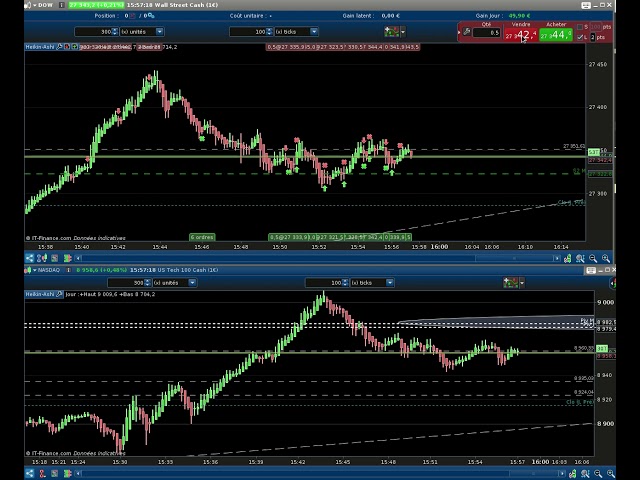Click the green bars icon in NASDAQ toolbar
This screenshot has width=640, height=480.
(x=68, y=474)
